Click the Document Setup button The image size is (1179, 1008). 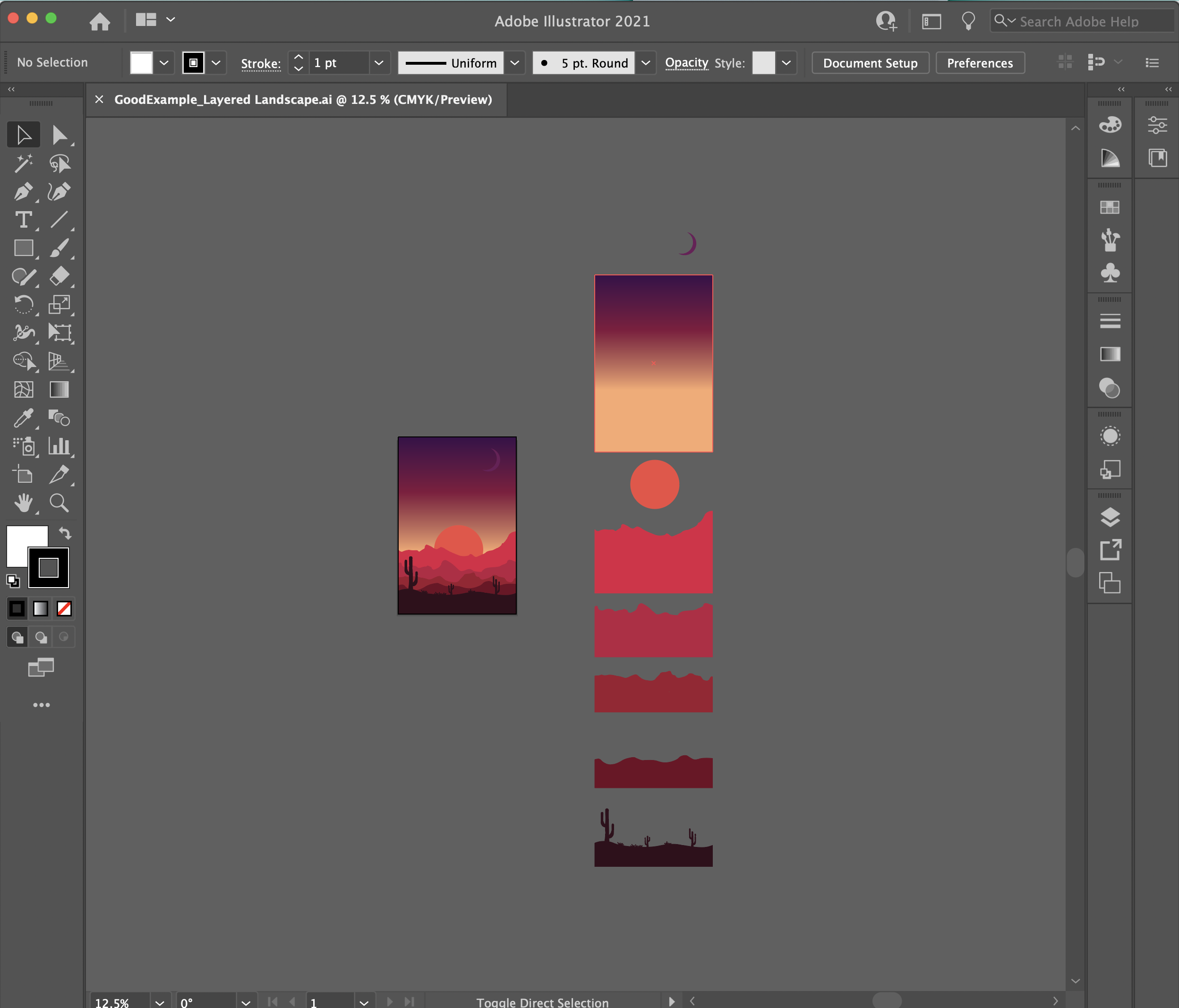coord(870,63)
